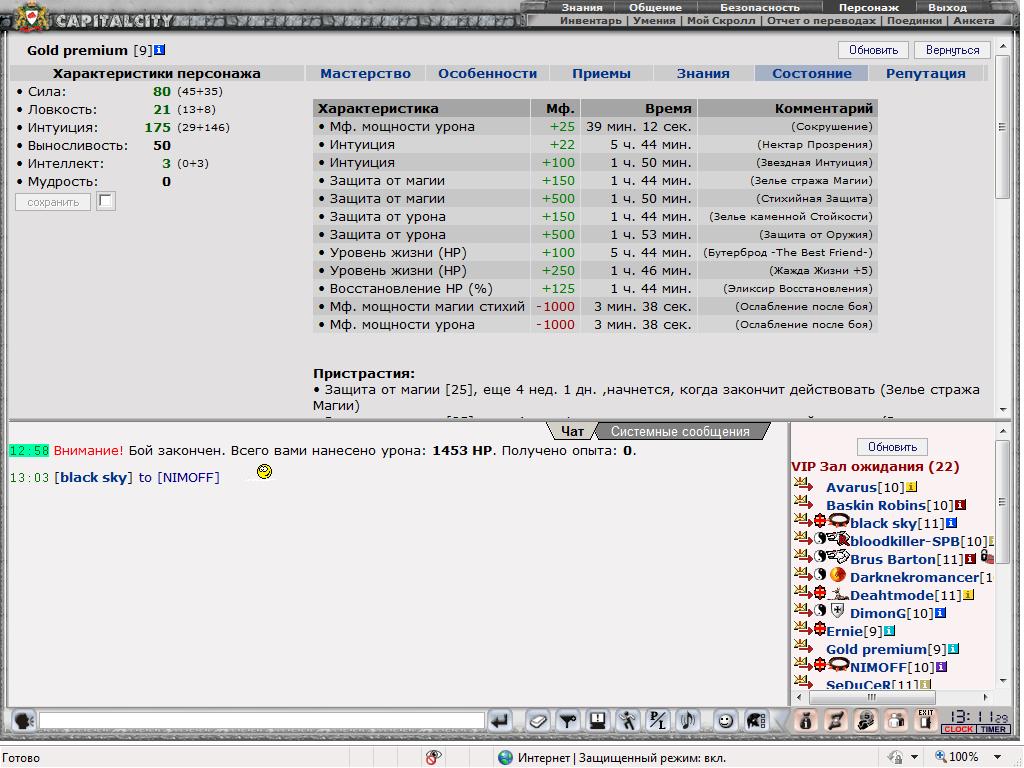Image resolution: width=1024 pixels, height=768 pixels.
Task: Open the Умения submenu link
Action: tap(654, 20)
